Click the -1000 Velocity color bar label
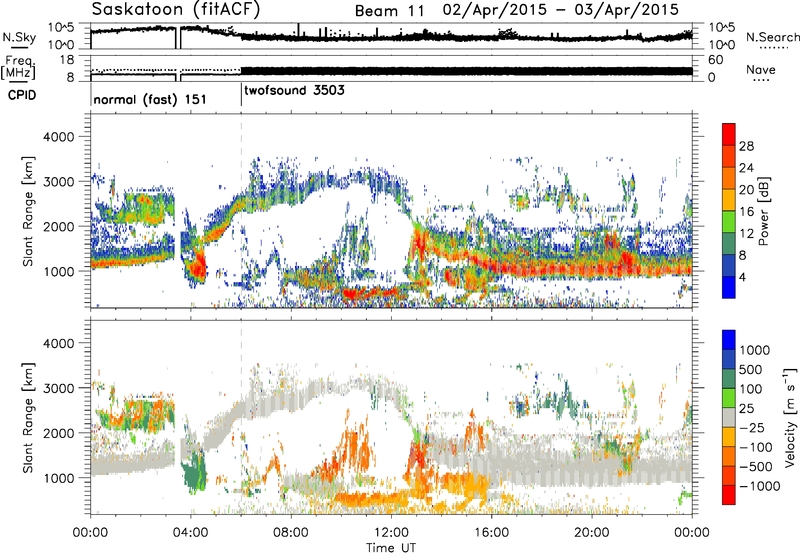Image resolution: width=800 pixels, height=554 pixels. point(760,486)
